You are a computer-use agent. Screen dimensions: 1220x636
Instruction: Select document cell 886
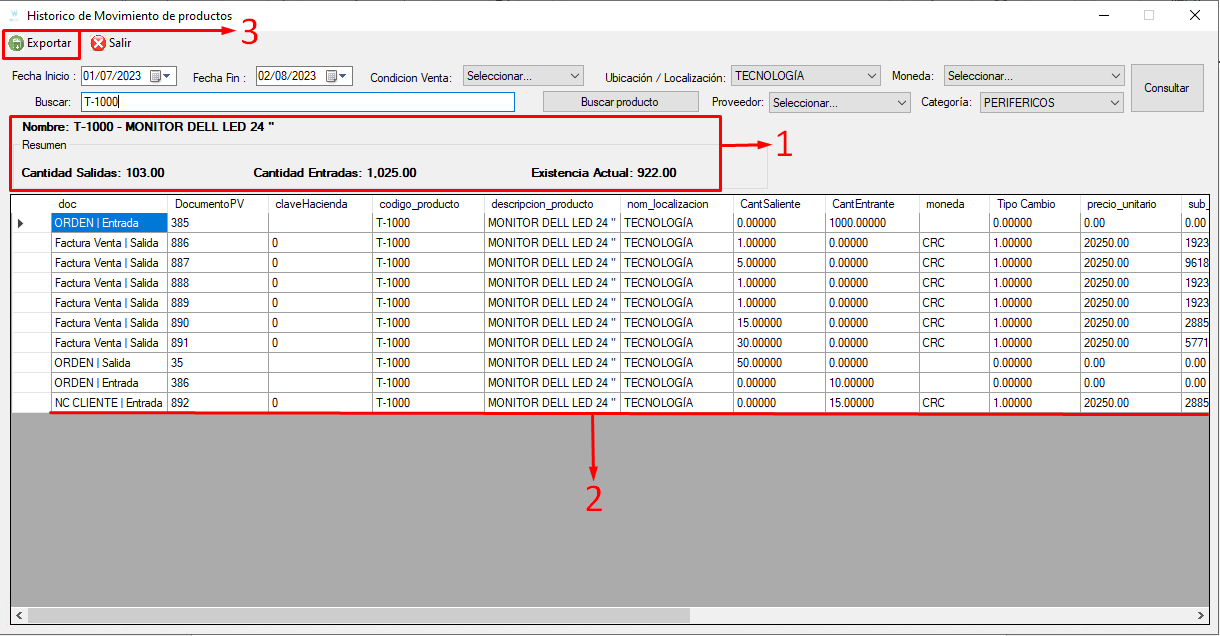217,243
